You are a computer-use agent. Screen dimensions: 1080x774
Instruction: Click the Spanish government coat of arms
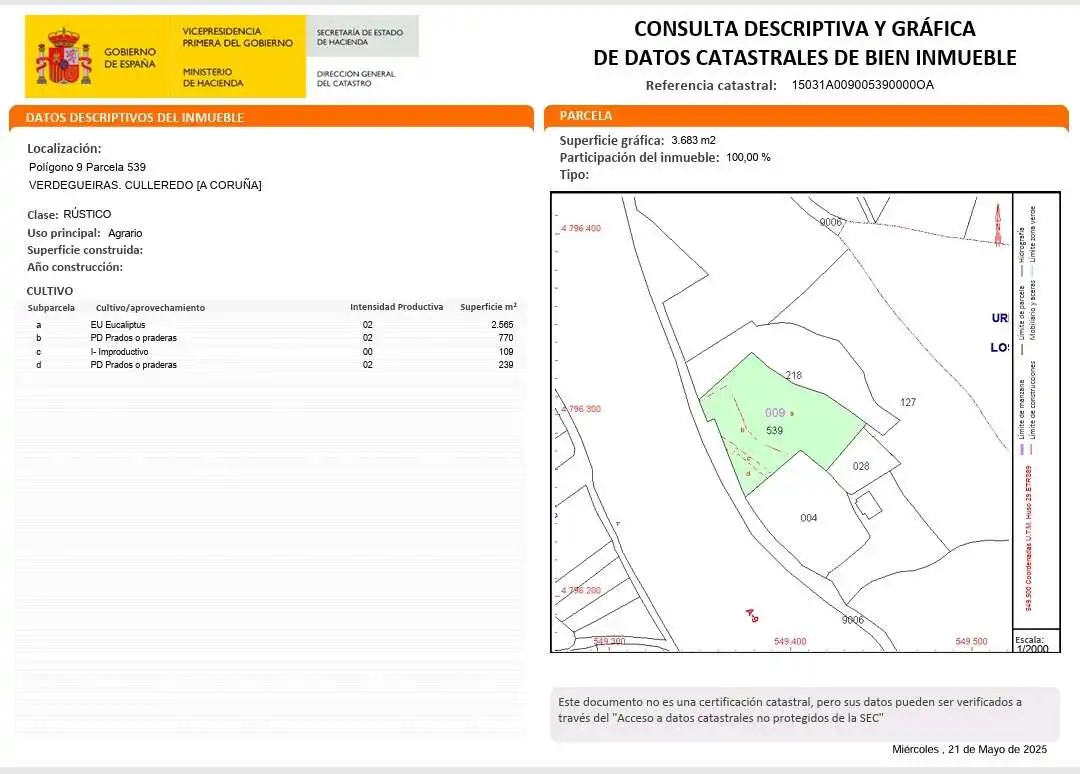coord(63,56)
